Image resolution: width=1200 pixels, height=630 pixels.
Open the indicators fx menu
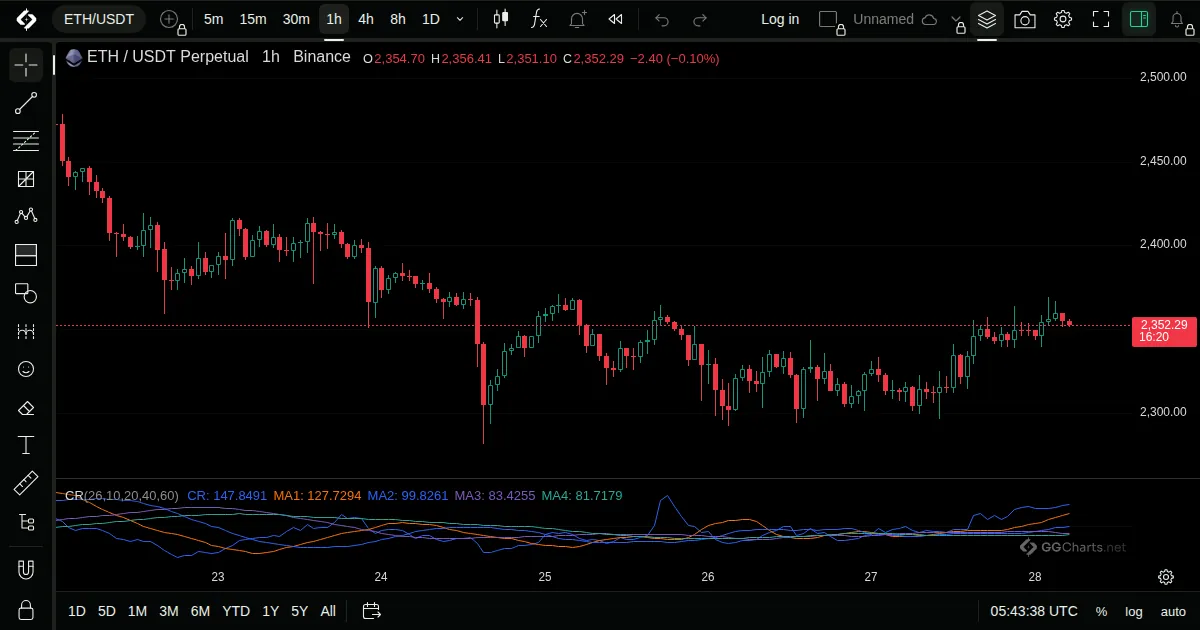[x=539, y=19]
